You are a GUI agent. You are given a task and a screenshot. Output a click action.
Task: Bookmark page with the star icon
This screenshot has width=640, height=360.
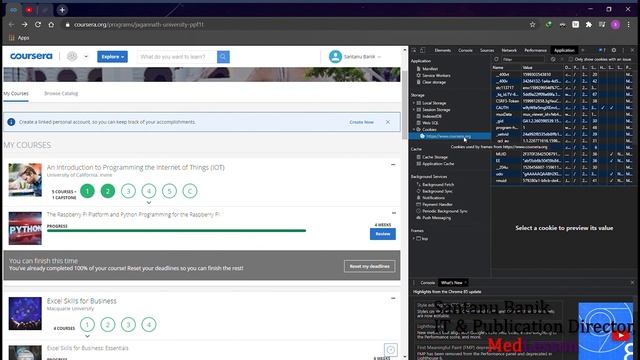[532, 24]
